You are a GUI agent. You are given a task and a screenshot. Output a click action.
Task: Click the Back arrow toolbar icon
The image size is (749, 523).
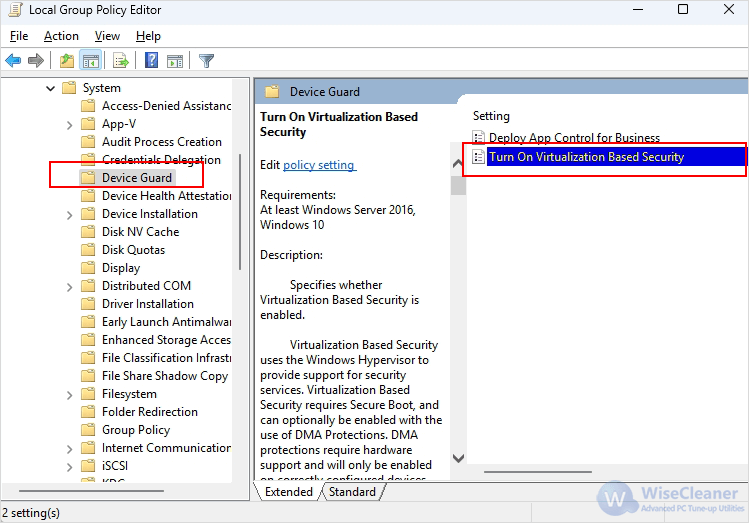[x=13, y=61]
